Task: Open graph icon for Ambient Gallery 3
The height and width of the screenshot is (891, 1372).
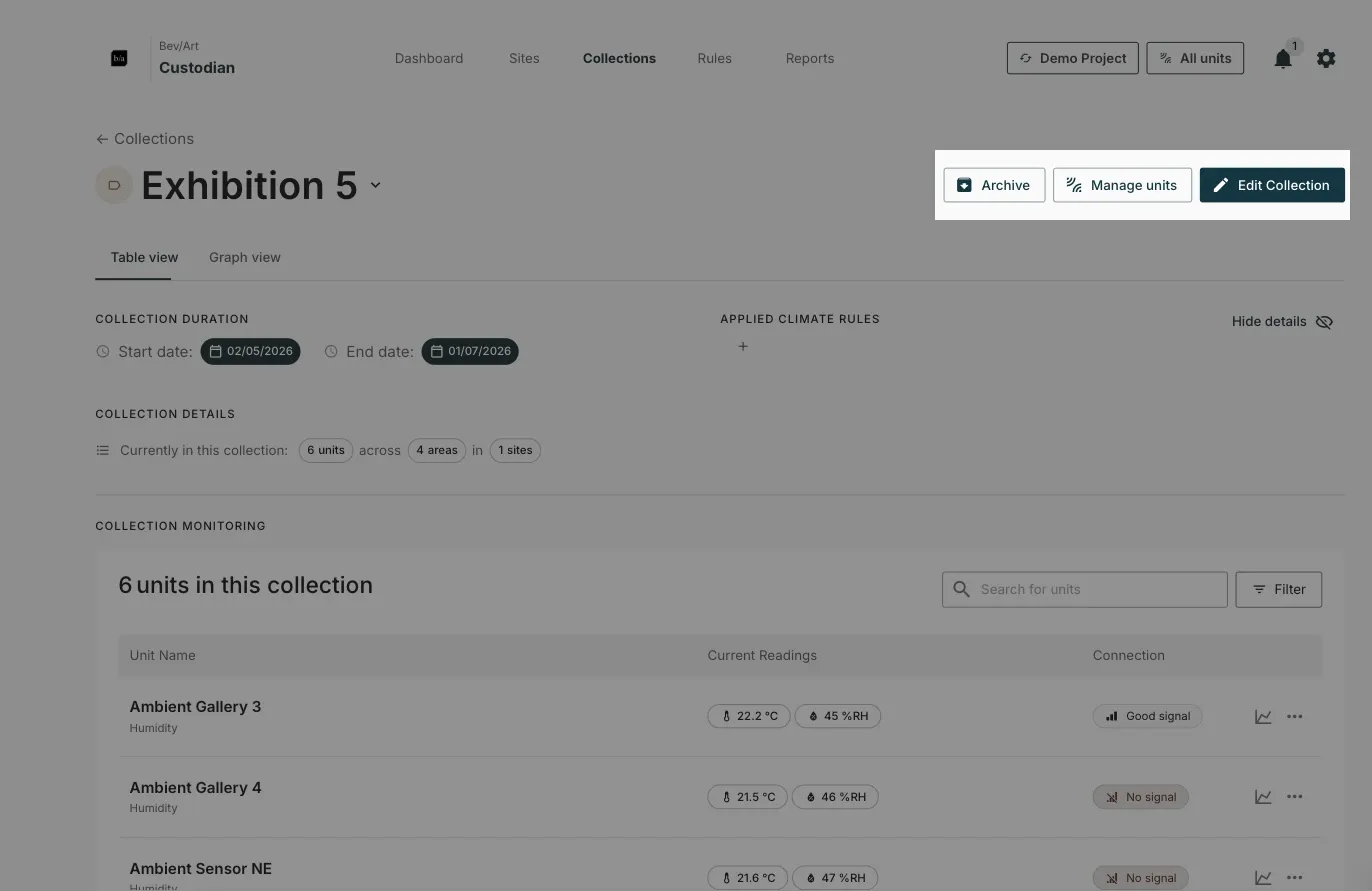Action: (x=1263, y=716)
